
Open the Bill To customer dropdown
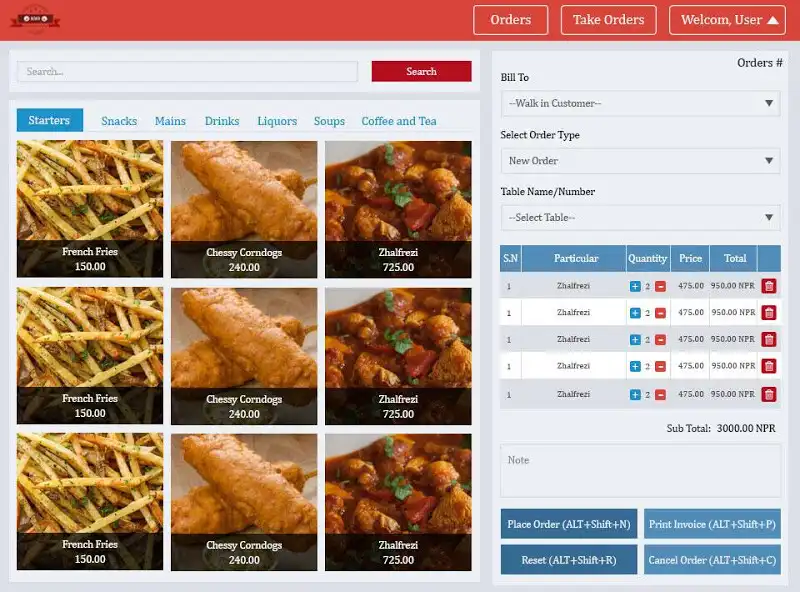pyautogui.click(x=640, y=103)
